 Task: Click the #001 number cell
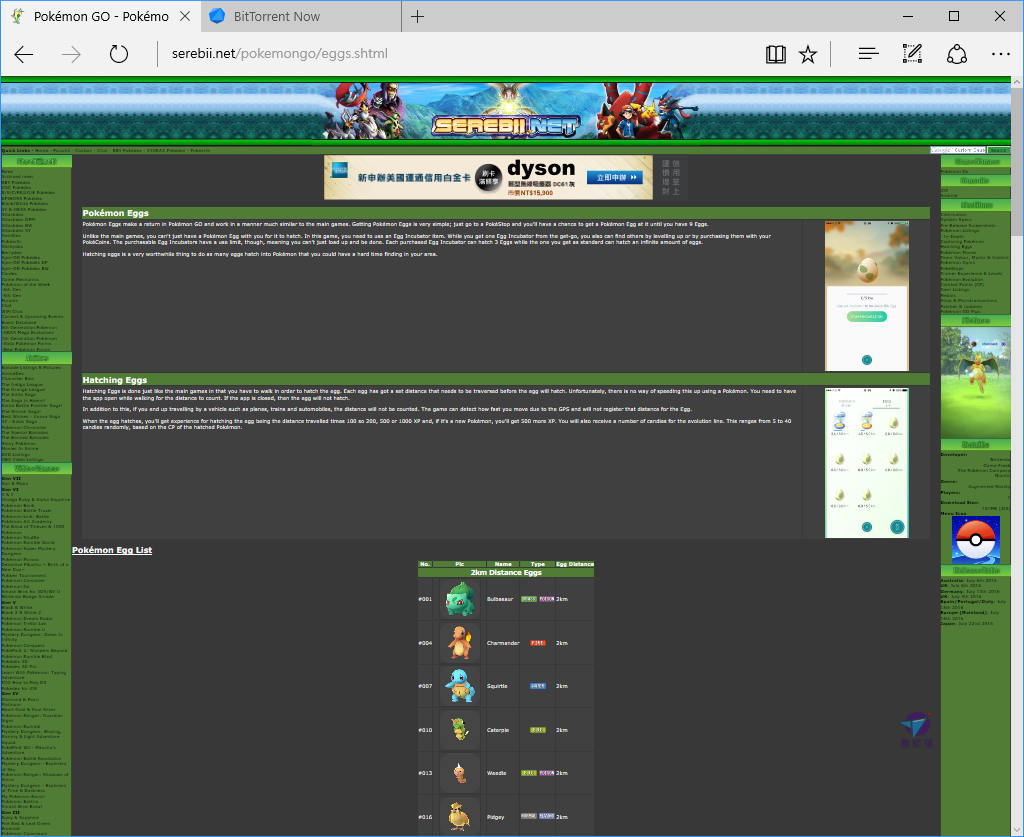[x=425, y=599]
